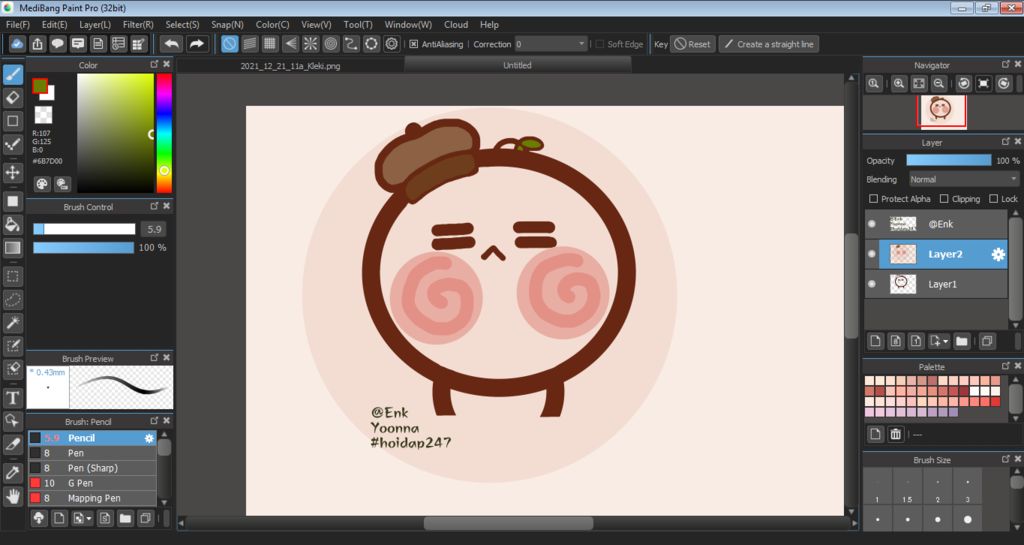Open add brush dropdown in Brush panel
Viewport: 1024px width, 545px height.
(x=89, y=519)
